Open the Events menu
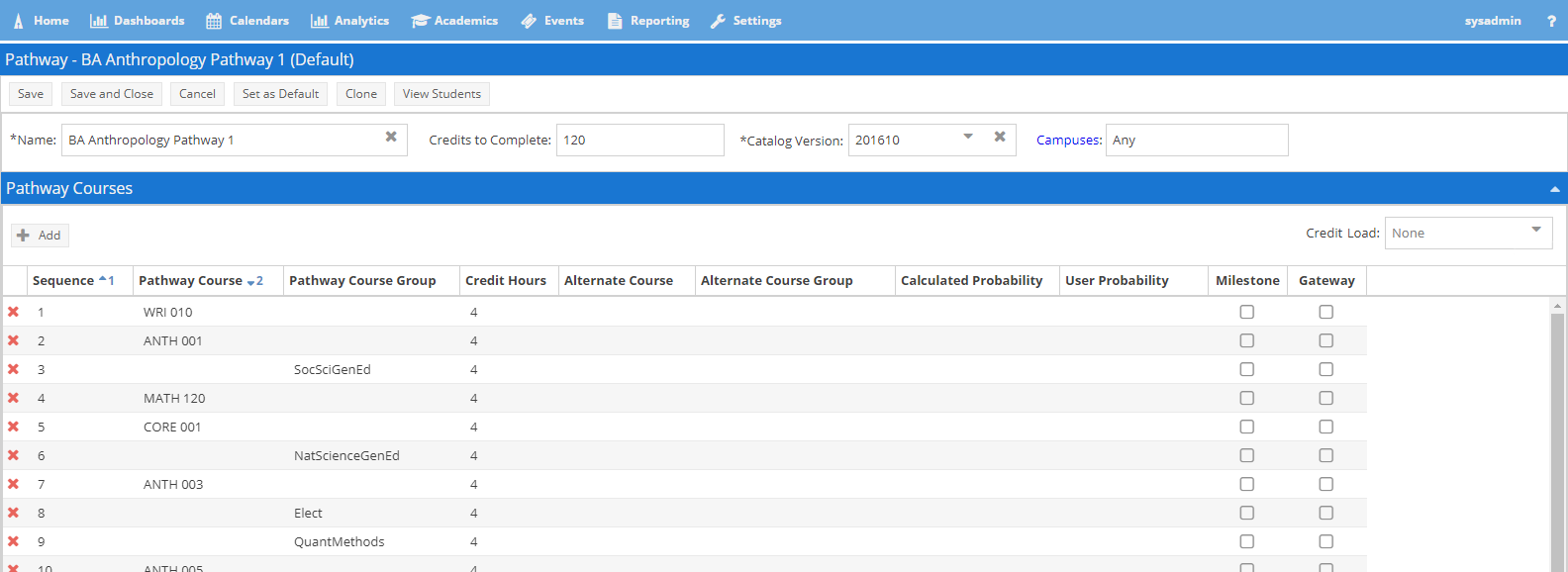This screenshot has width=1568, height=572. (552, 21)
